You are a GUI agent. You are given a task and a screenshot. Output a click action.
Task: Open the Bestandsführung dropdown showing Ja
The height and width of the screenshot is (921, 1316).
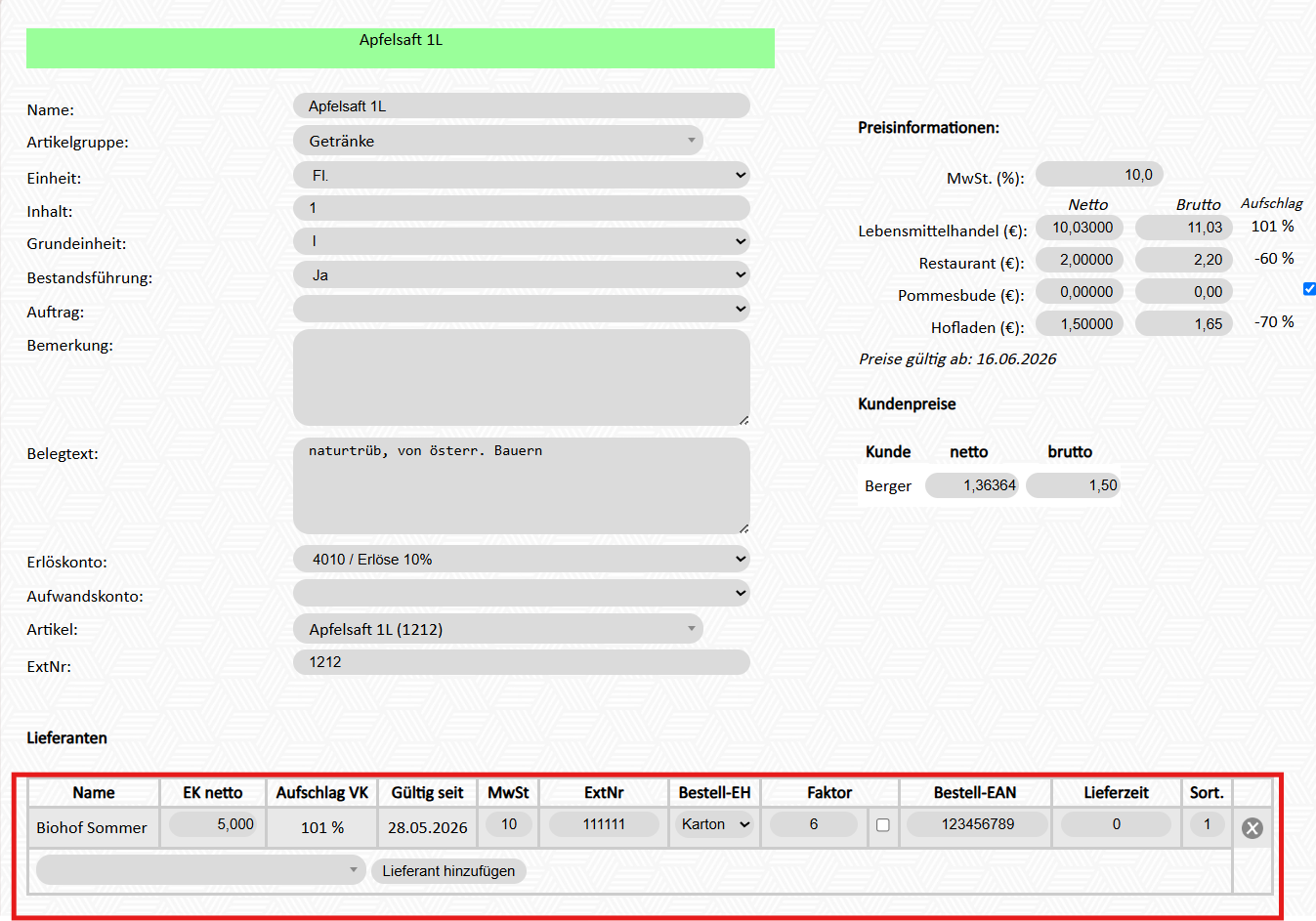522,274
